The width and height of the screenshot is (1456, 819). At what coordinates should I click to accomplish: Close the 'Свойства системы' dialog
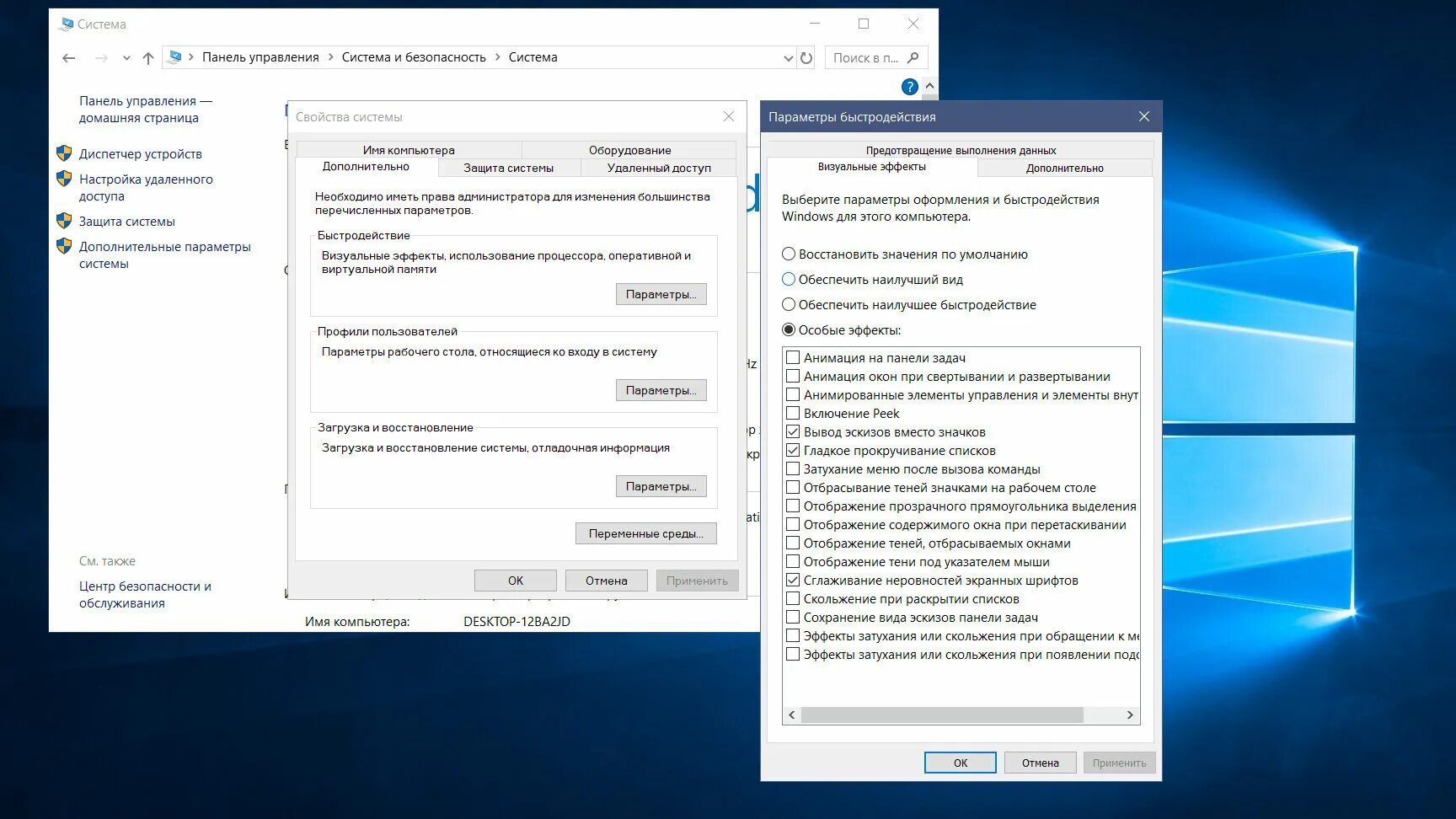[x=729, y=116]
